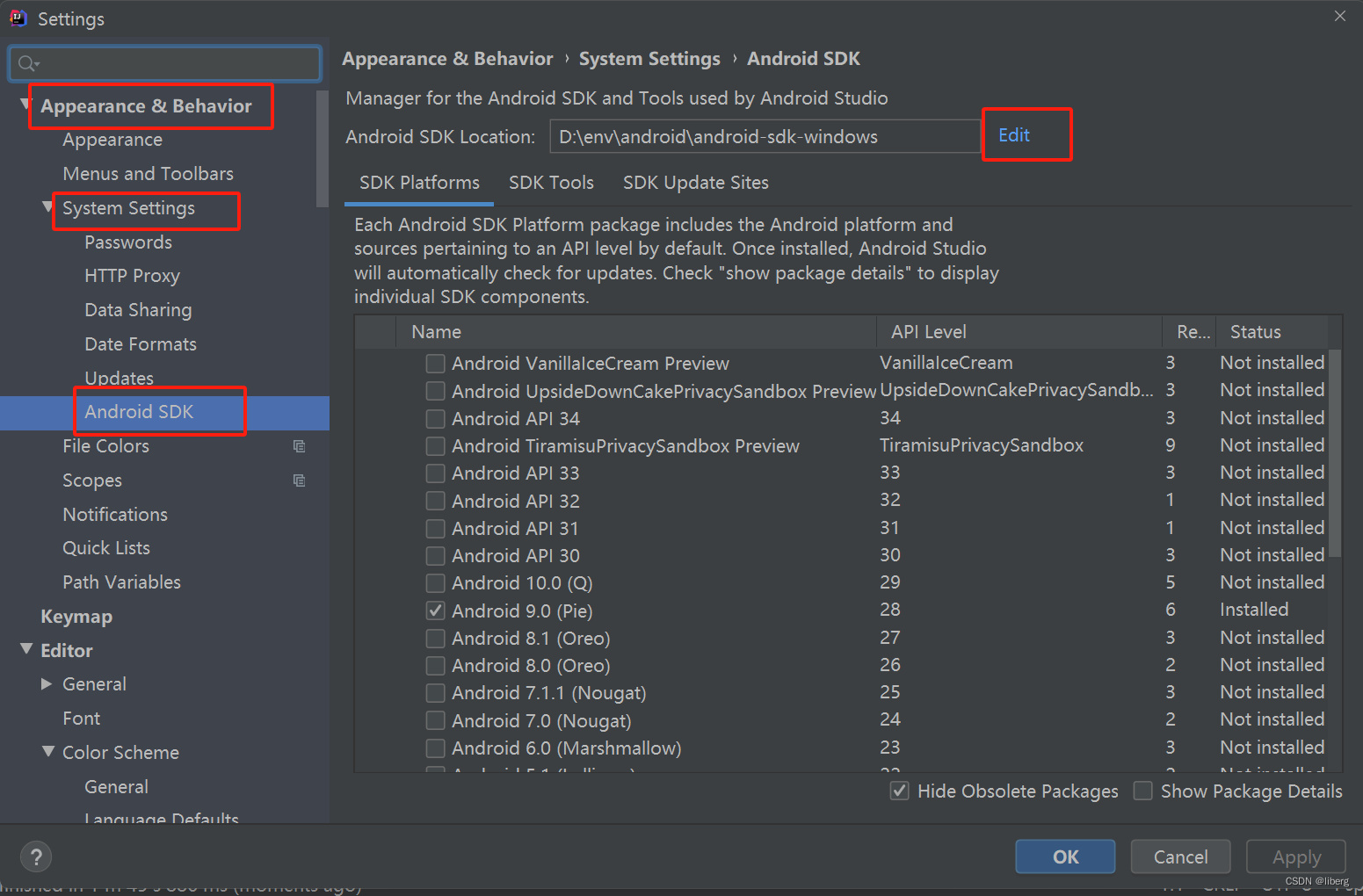Toggle Hide Obsolete Packages checkbox
Image resolution: width=1363 pixels, height=896 pixels.
[899, 791]
